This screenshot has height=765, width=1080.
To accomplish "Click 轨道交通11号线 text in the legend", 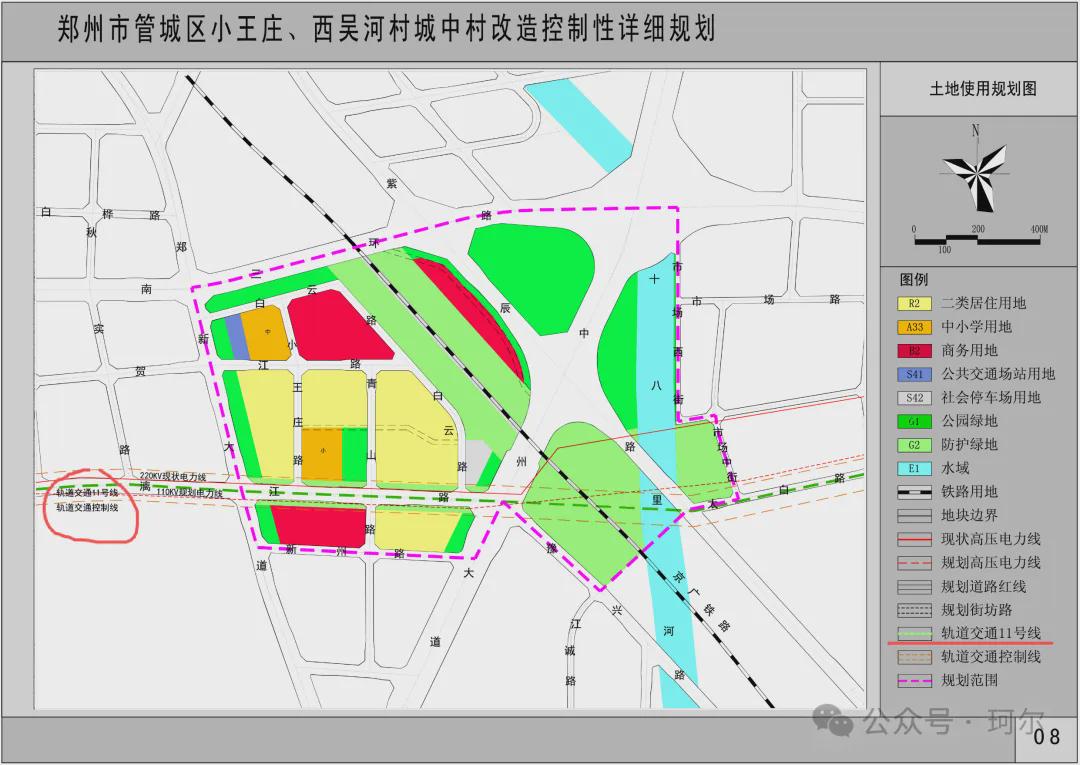I will tap(991, 633).
